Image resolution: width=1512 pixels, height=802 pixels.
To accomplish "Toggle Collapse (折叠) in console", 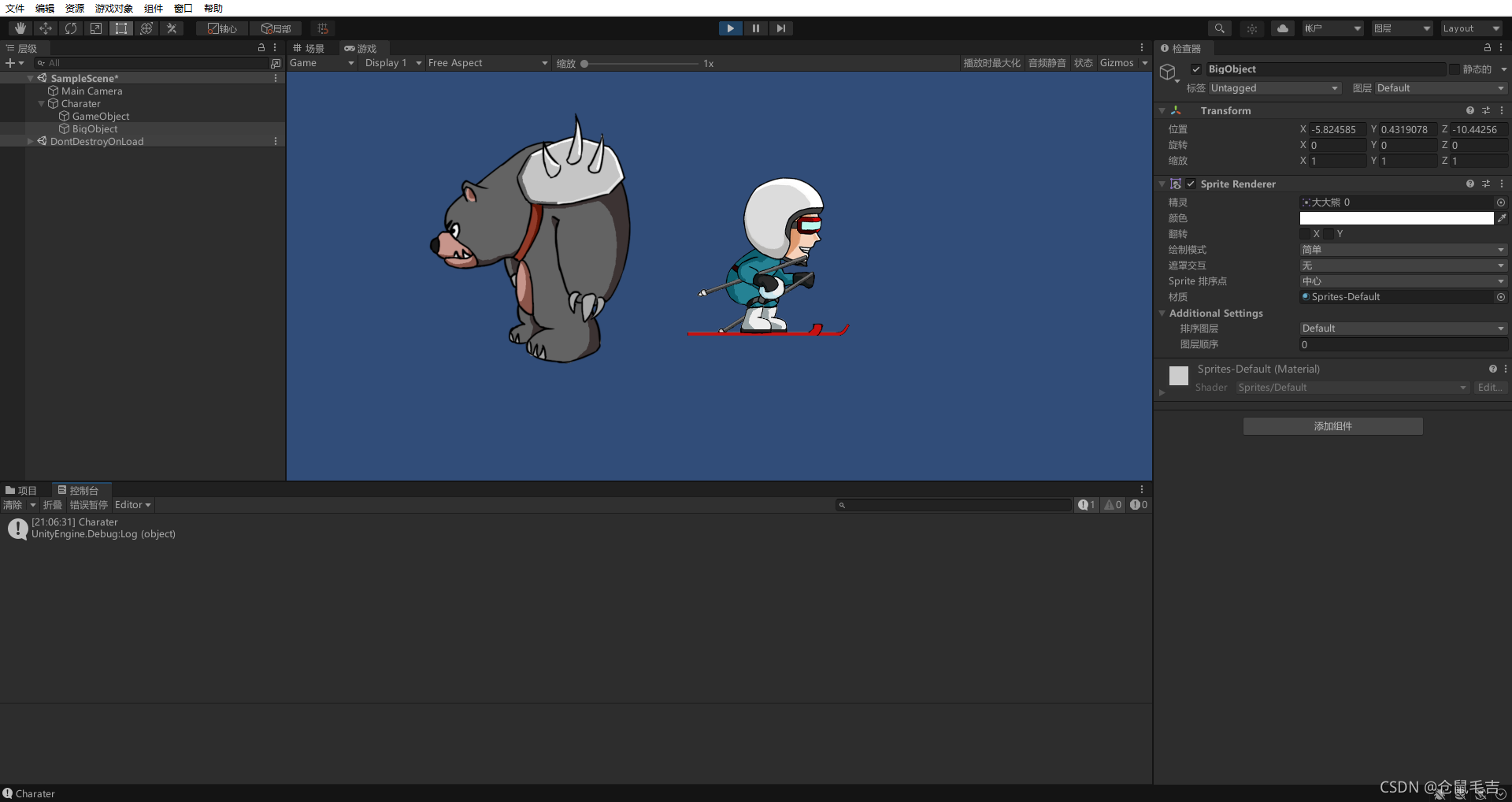I will tap(52, 505).
